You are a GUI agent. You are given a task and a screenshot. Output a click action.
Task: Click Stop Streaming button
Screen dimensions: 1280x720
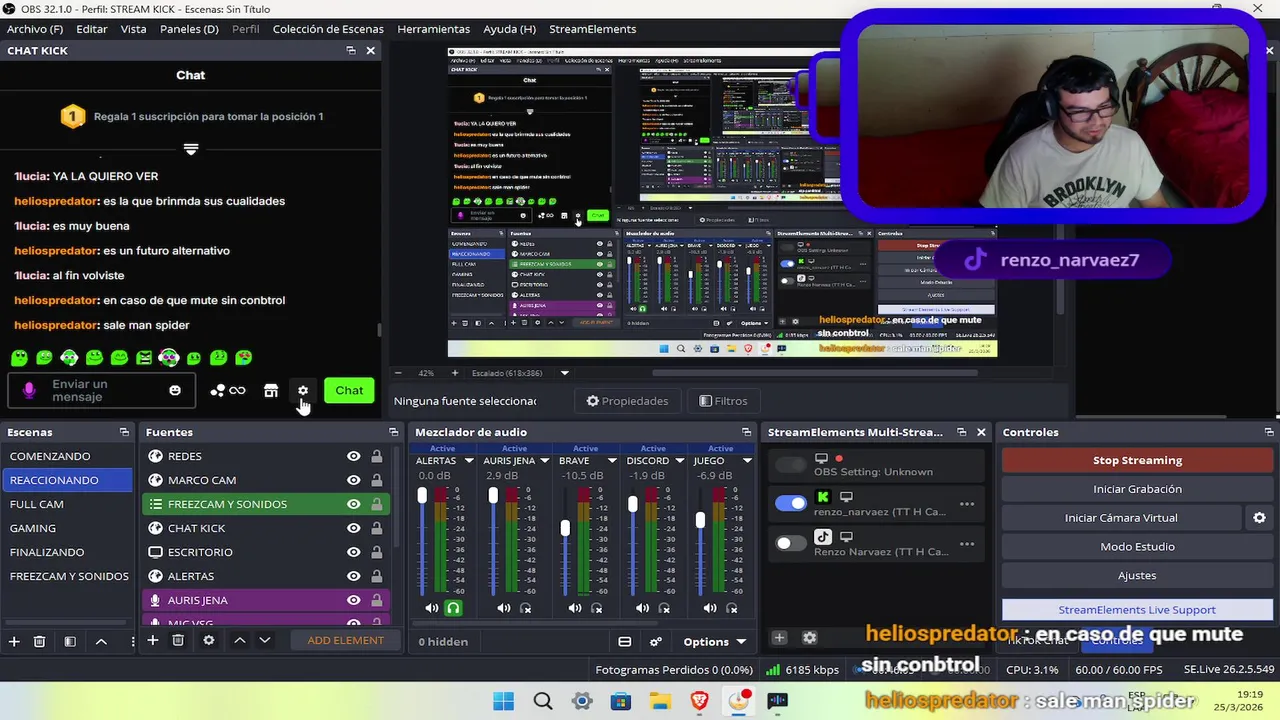pyautogui.click(x=1137, y=460)
